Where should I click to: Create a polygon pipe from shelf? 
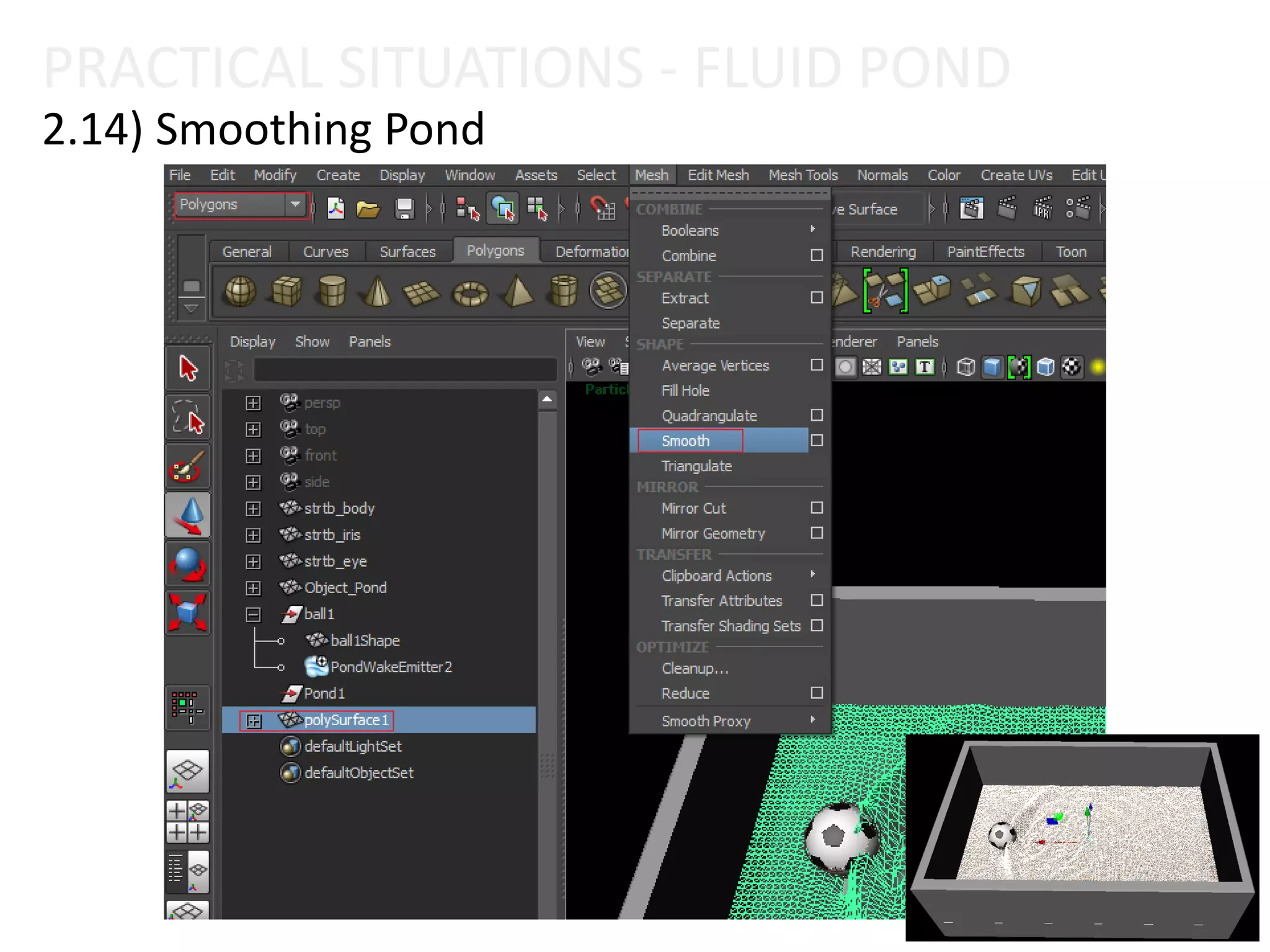564,291
